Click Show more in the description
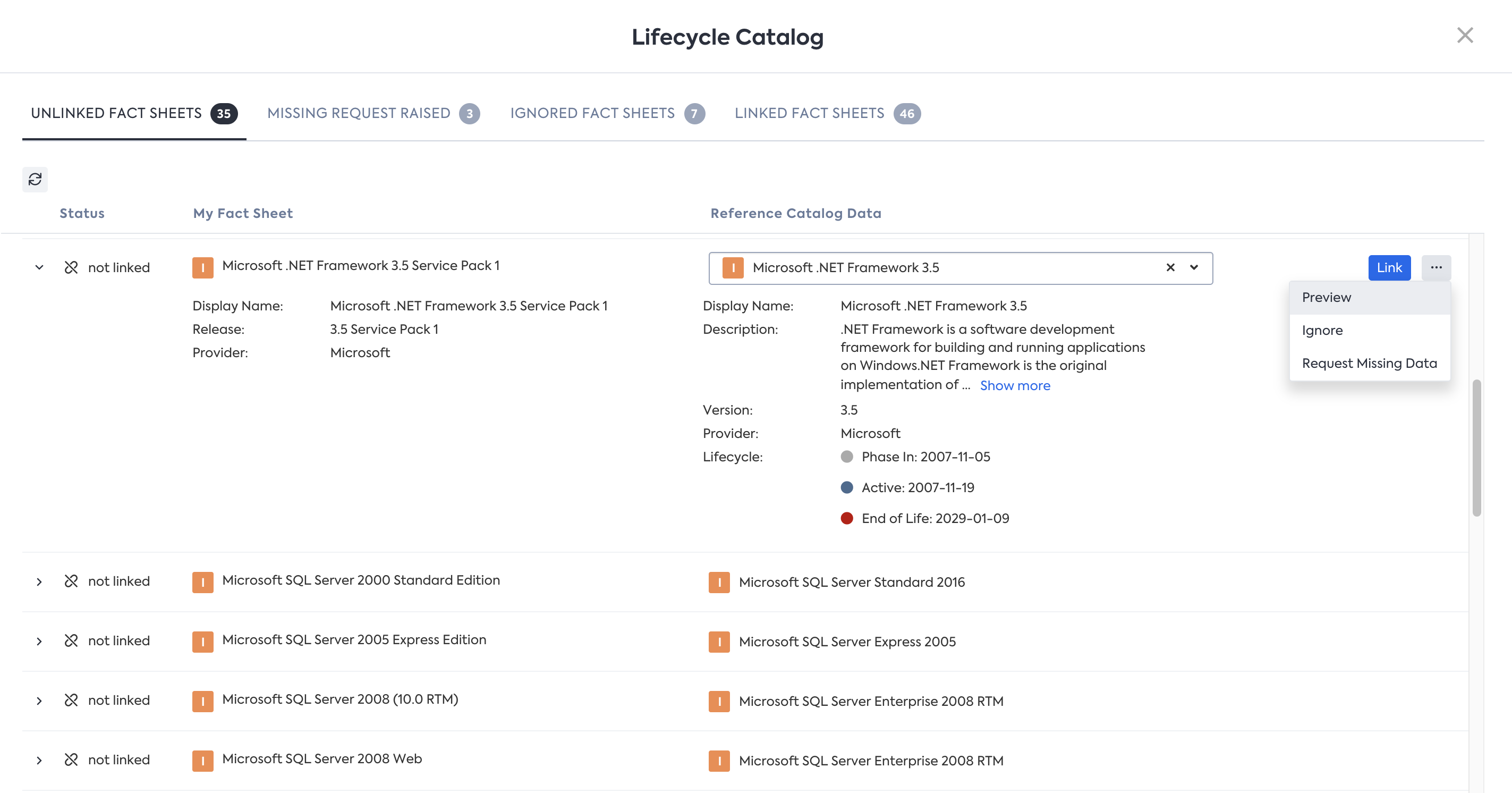 coord(1015,385)
